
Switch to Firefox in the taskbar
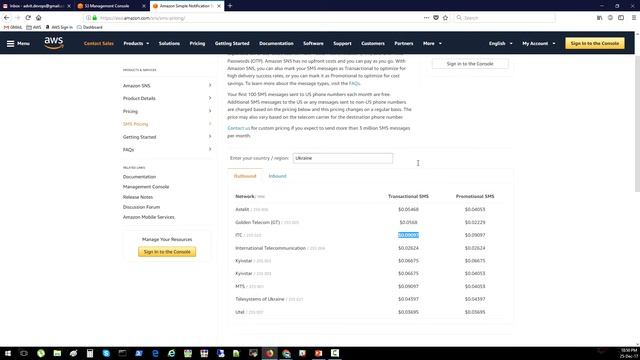269,353
